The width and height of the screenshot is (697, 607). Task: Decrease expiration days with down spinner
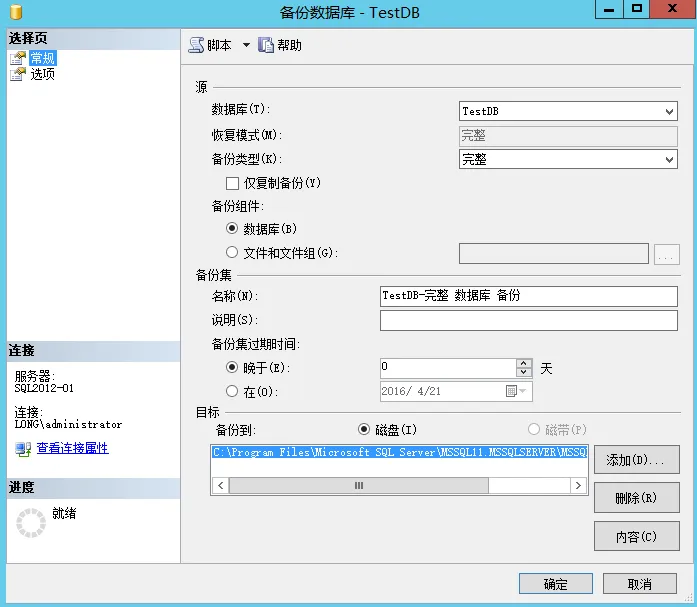(524, 372)
